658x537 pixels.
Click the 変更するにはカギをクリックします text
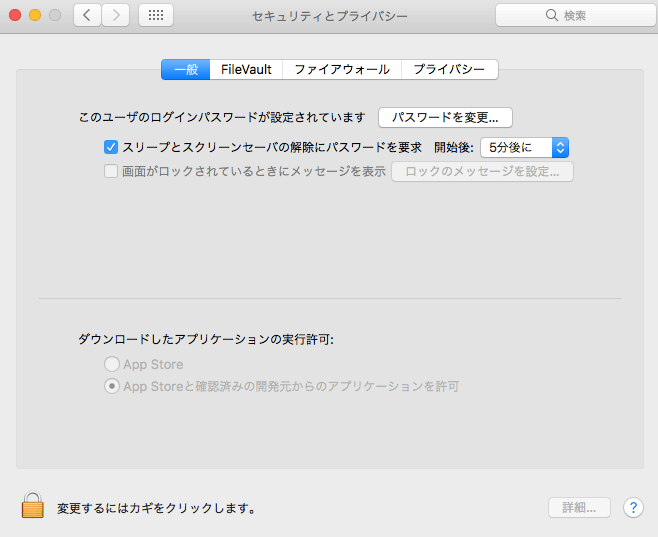coord(157,508)
